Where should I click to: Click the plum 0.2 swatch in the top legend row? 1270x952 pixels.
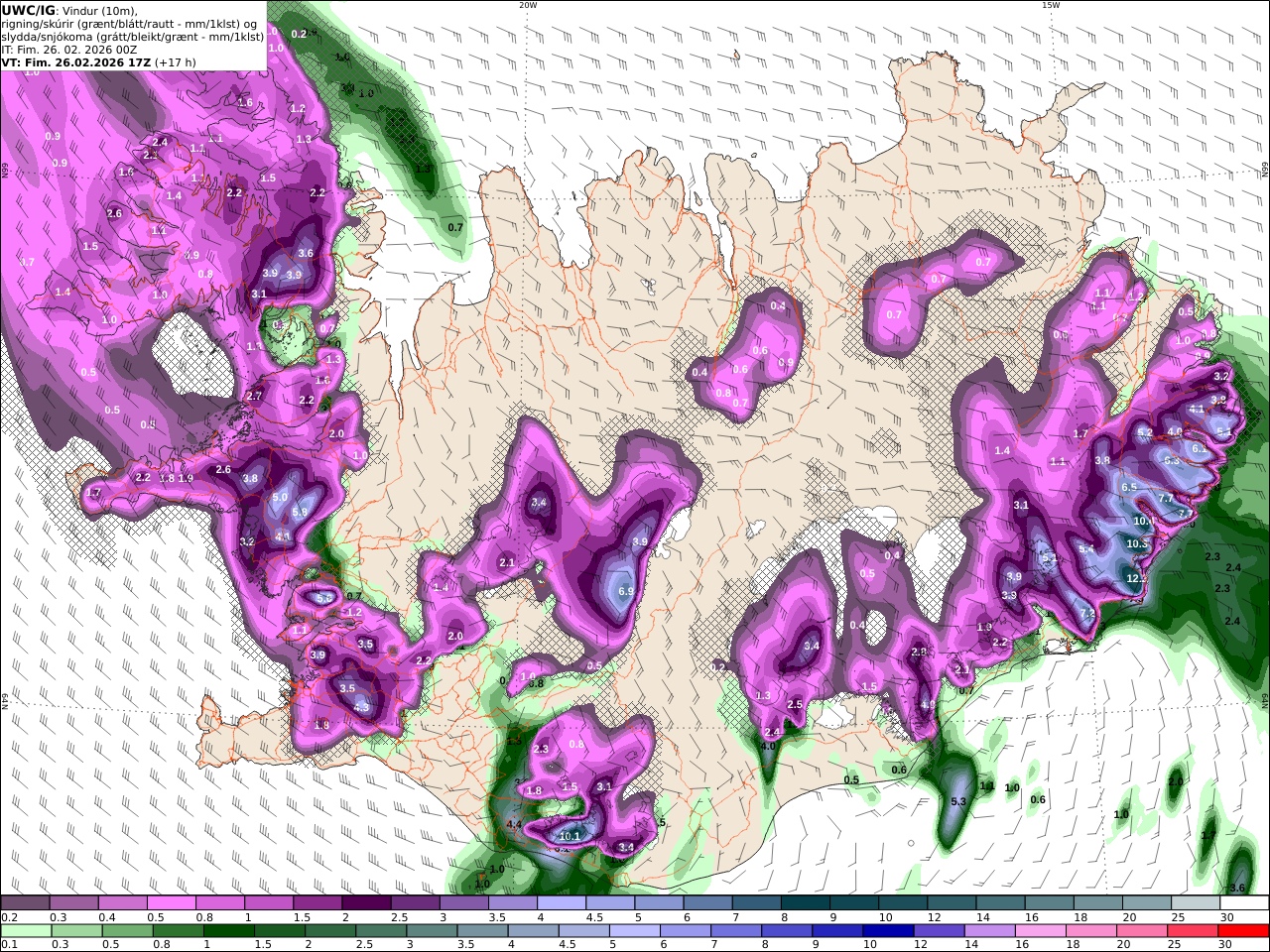pos(25,903)
